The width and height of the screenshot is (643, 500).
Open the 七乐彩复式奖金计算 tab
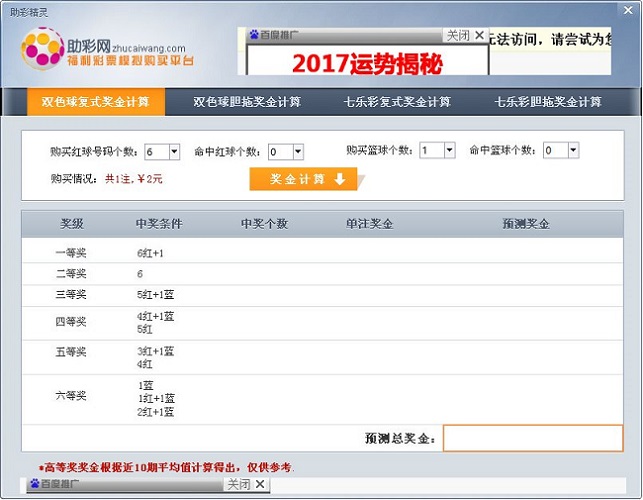[x=397, y=101]
